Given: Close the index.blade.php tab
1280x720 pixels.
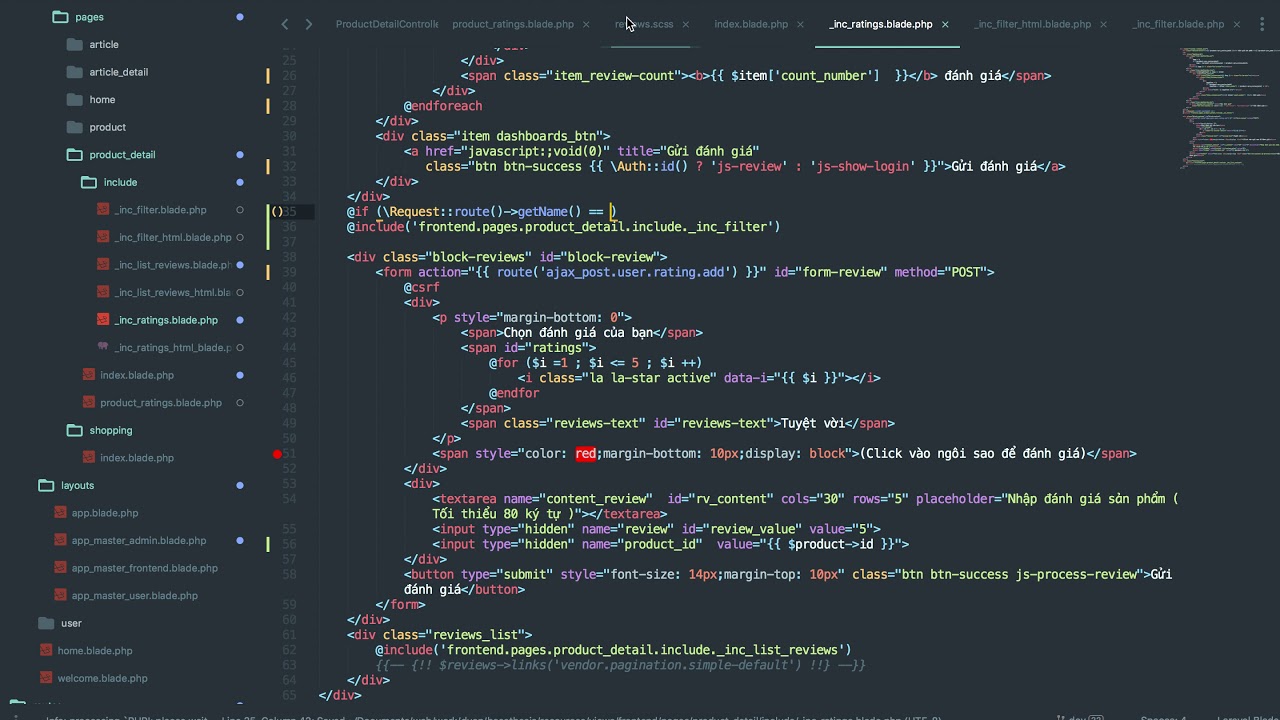Looking at the screenshot, I should 800,24.
